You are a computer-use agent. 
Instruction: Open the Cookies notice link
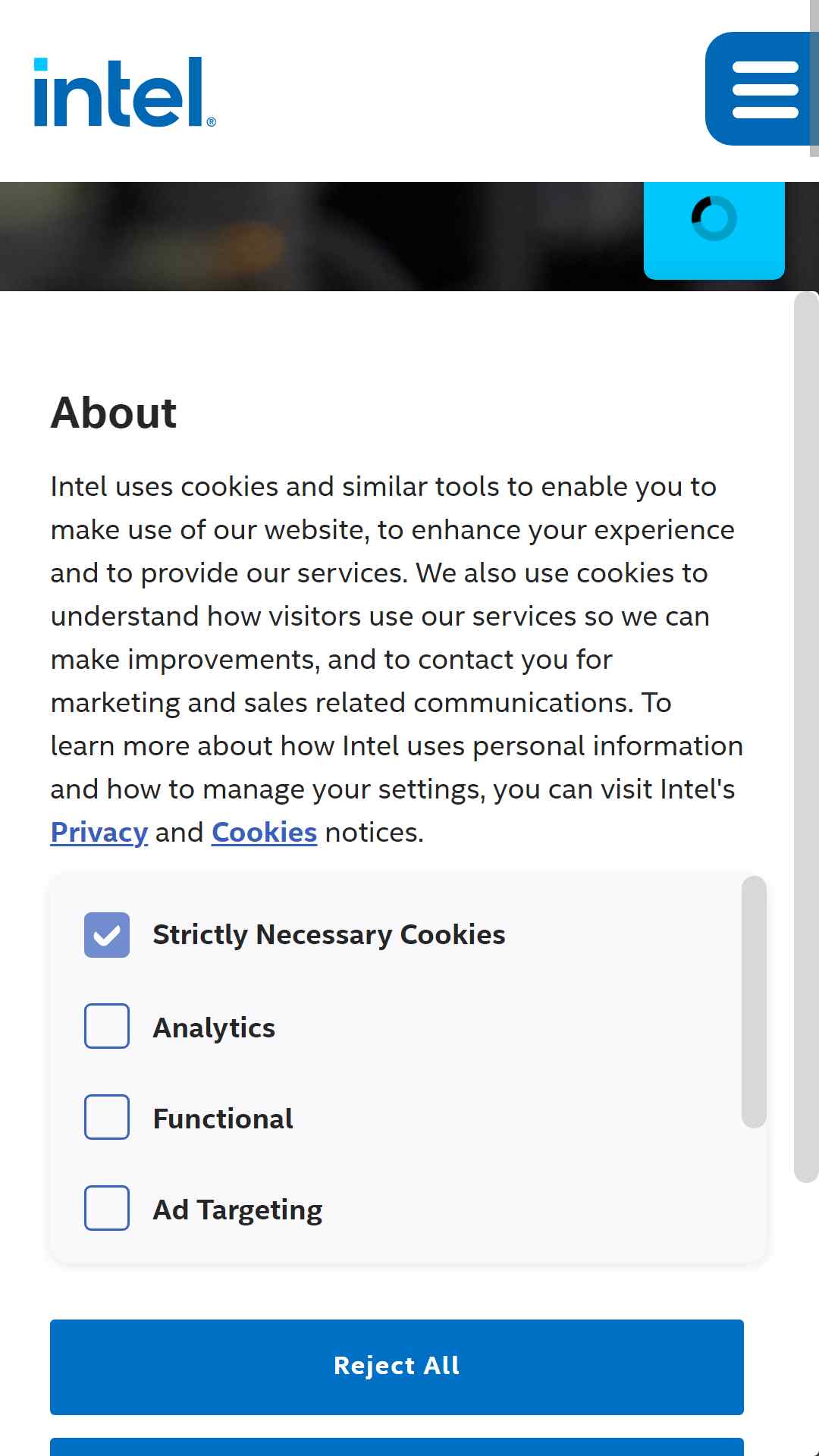click(264, 833)
